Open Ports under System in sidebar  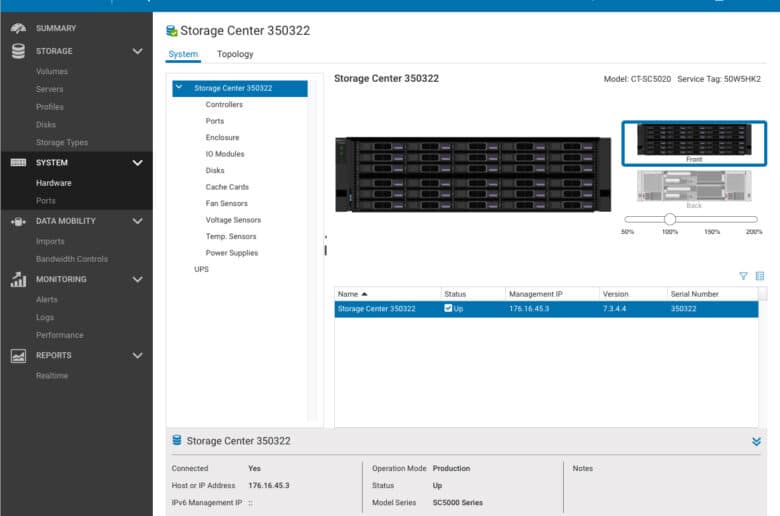(x=46, y=201)
